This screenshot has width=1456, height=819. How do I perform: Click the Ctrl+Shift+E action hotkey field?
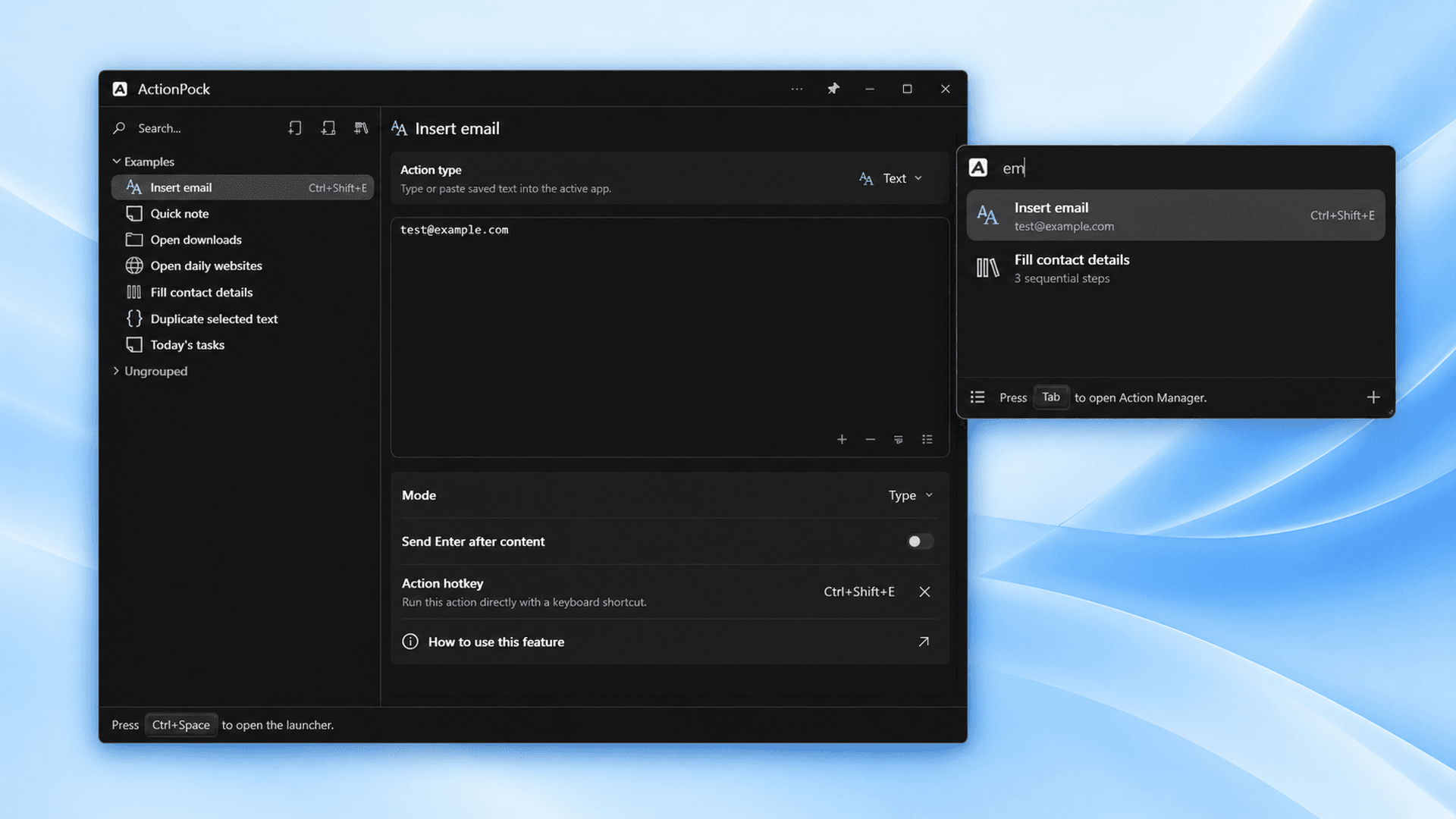859,591
